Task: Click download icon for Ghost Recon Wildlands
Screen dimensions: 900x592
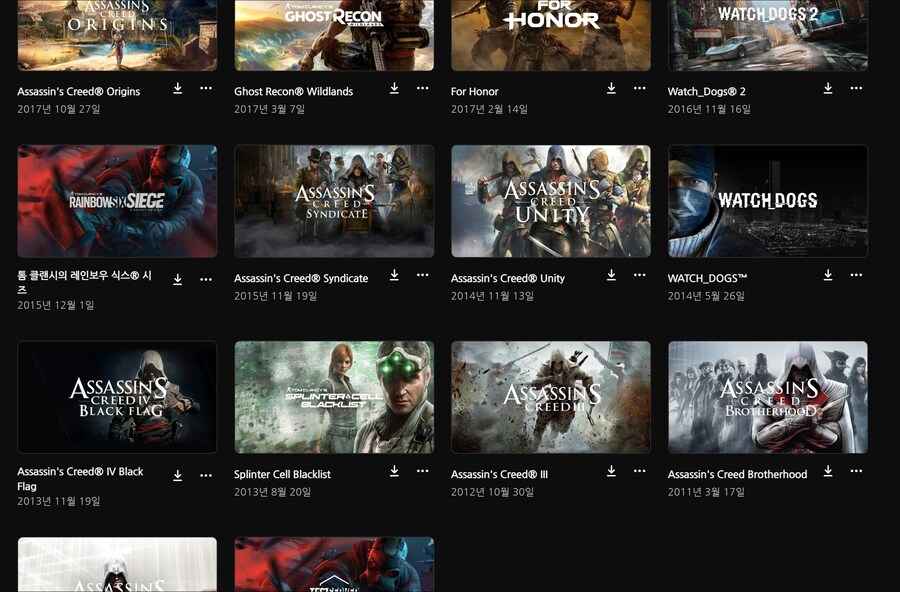Action: pyautogui.click(x=395, y=89)
